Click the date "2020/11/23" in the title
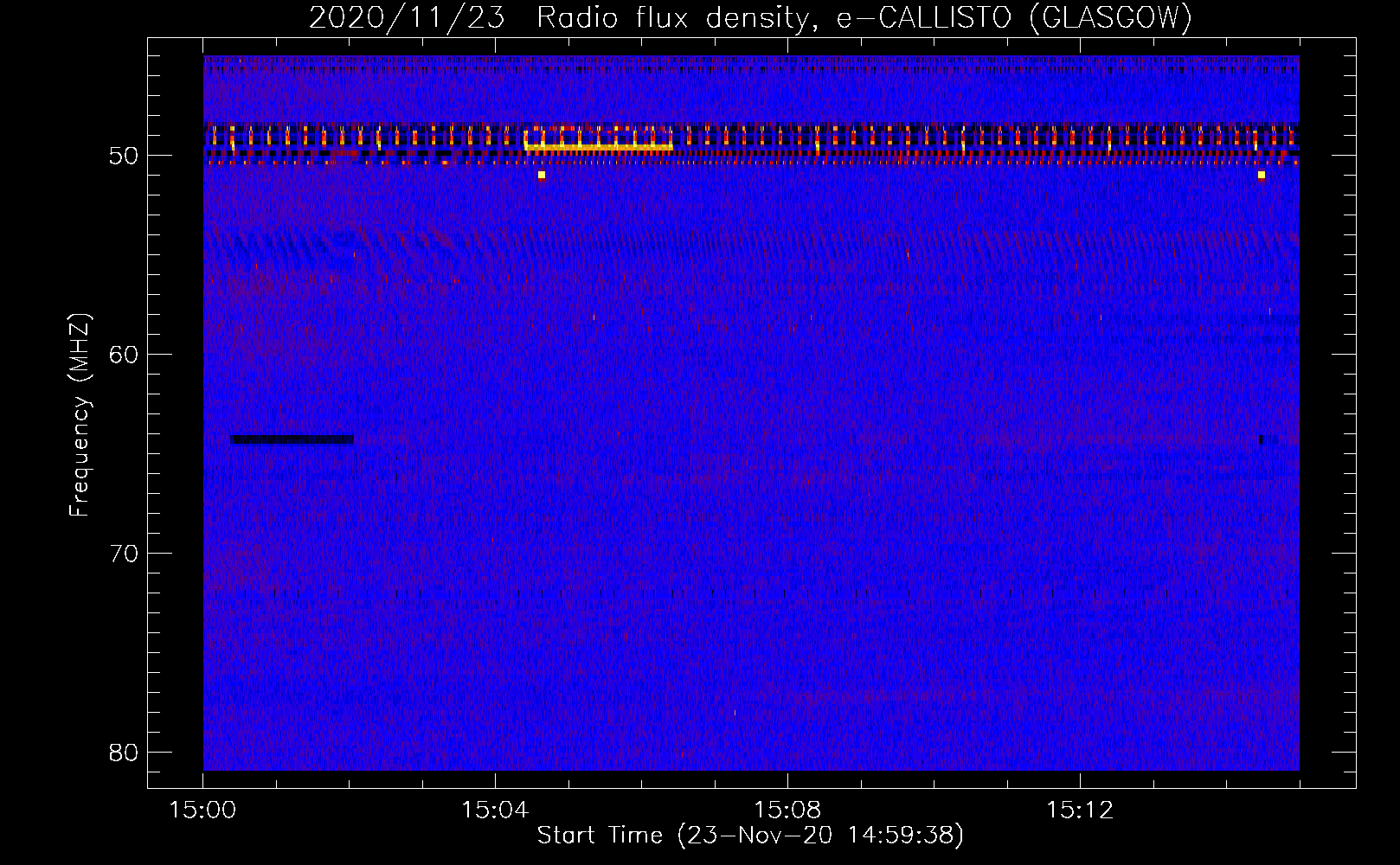 point(407,17)
